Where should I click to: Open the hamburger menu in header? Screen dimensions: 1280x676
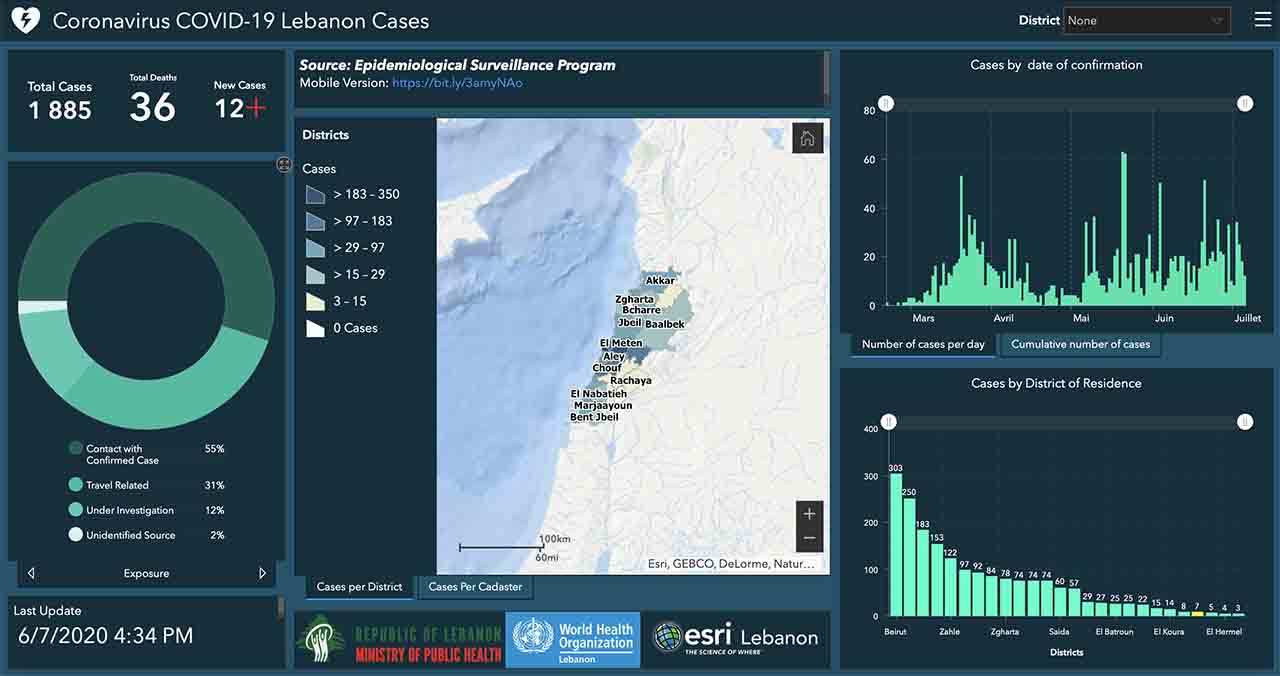(x=1262, y=20)
